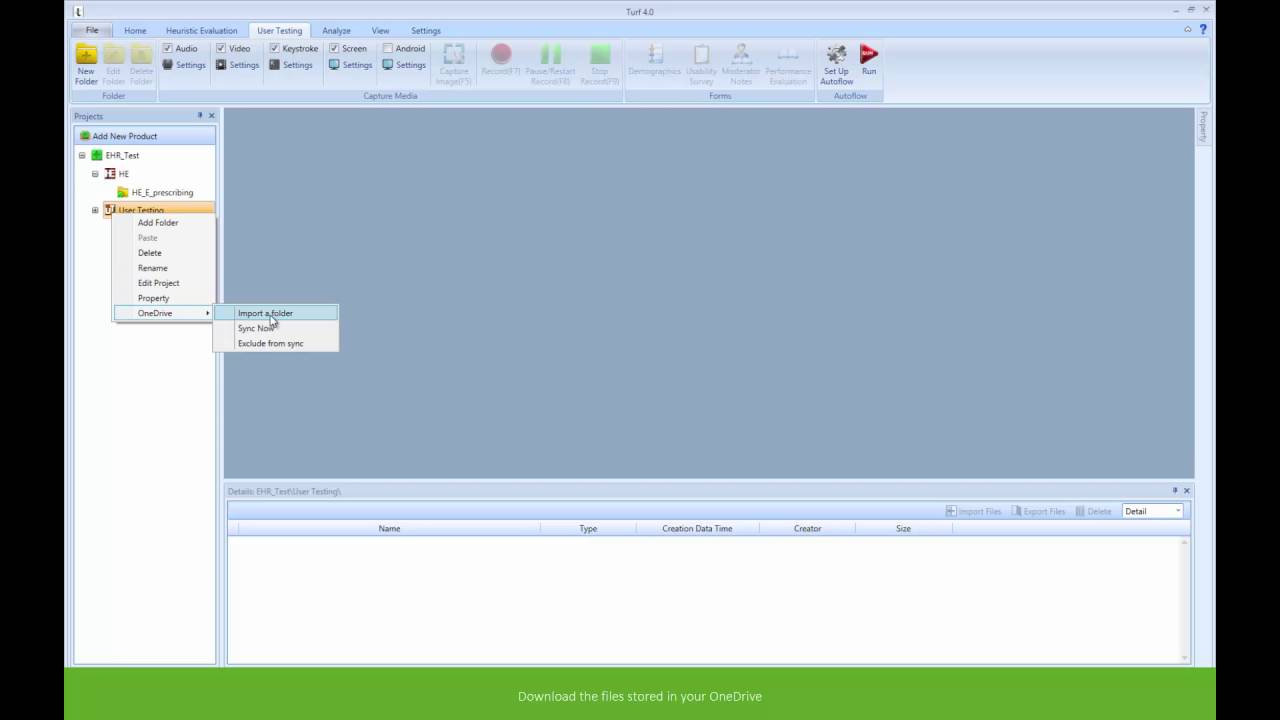Image resolution: width=1280 pixels, height=720 pixels.
Task: Open Keystroke capture Settings
Action: [x=290, y=65]
